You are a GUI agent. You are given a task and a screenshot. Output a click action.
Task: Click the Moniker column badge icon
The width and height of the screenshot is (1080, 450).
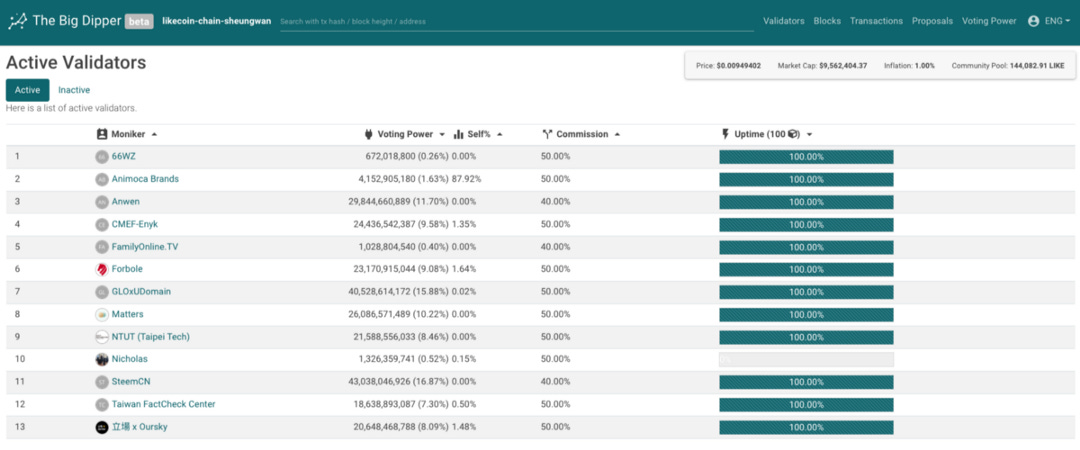click(102, 134)
